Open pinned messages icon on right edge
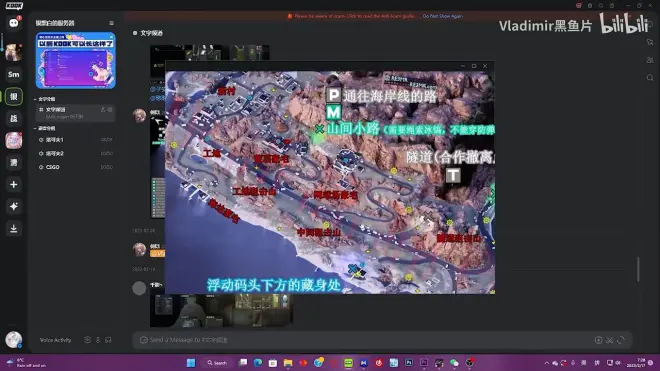This screenshot has width=660, height=371. pos(650,42)
